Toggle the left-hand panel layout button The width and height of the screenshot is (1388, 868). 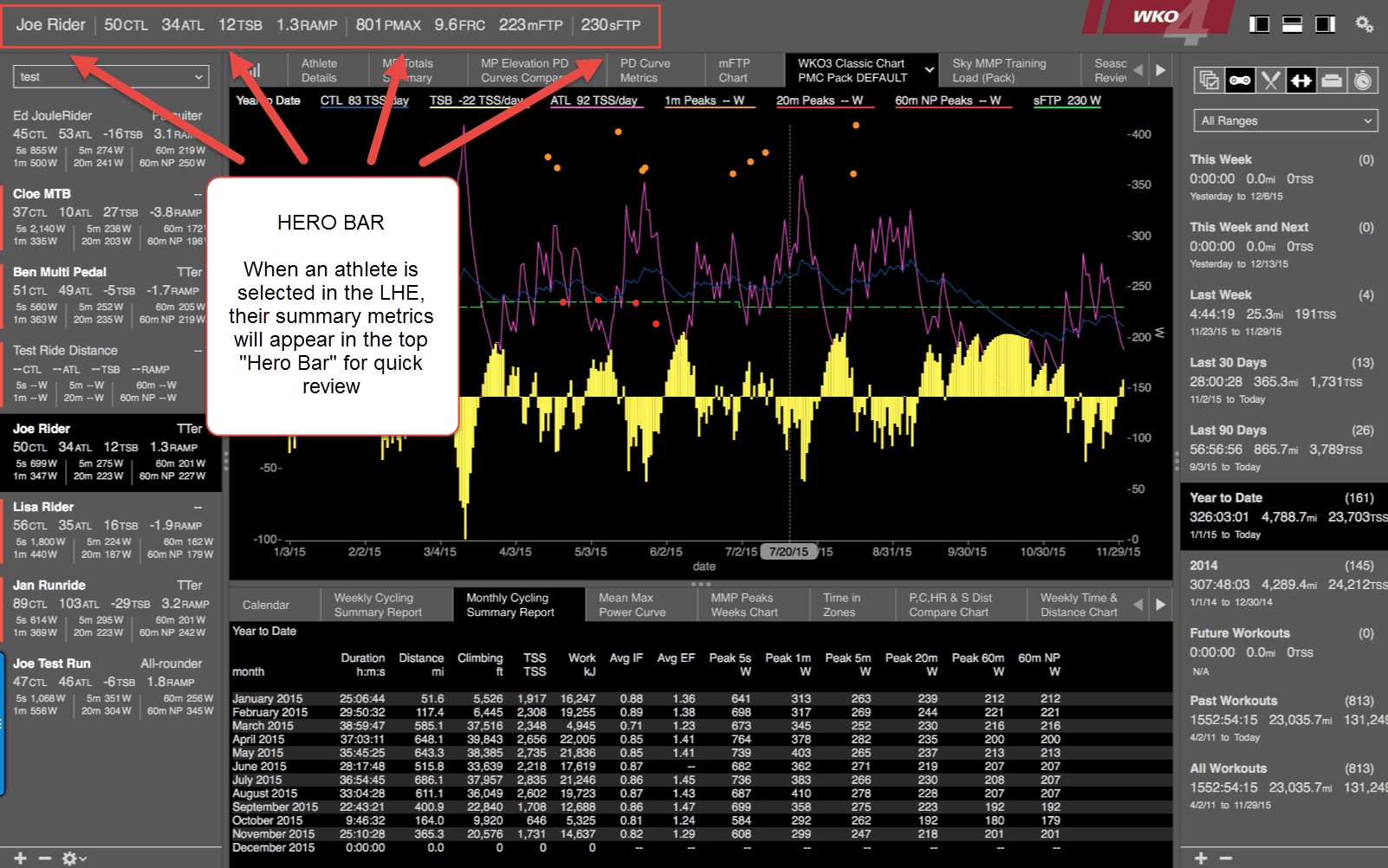[1259, 24]
